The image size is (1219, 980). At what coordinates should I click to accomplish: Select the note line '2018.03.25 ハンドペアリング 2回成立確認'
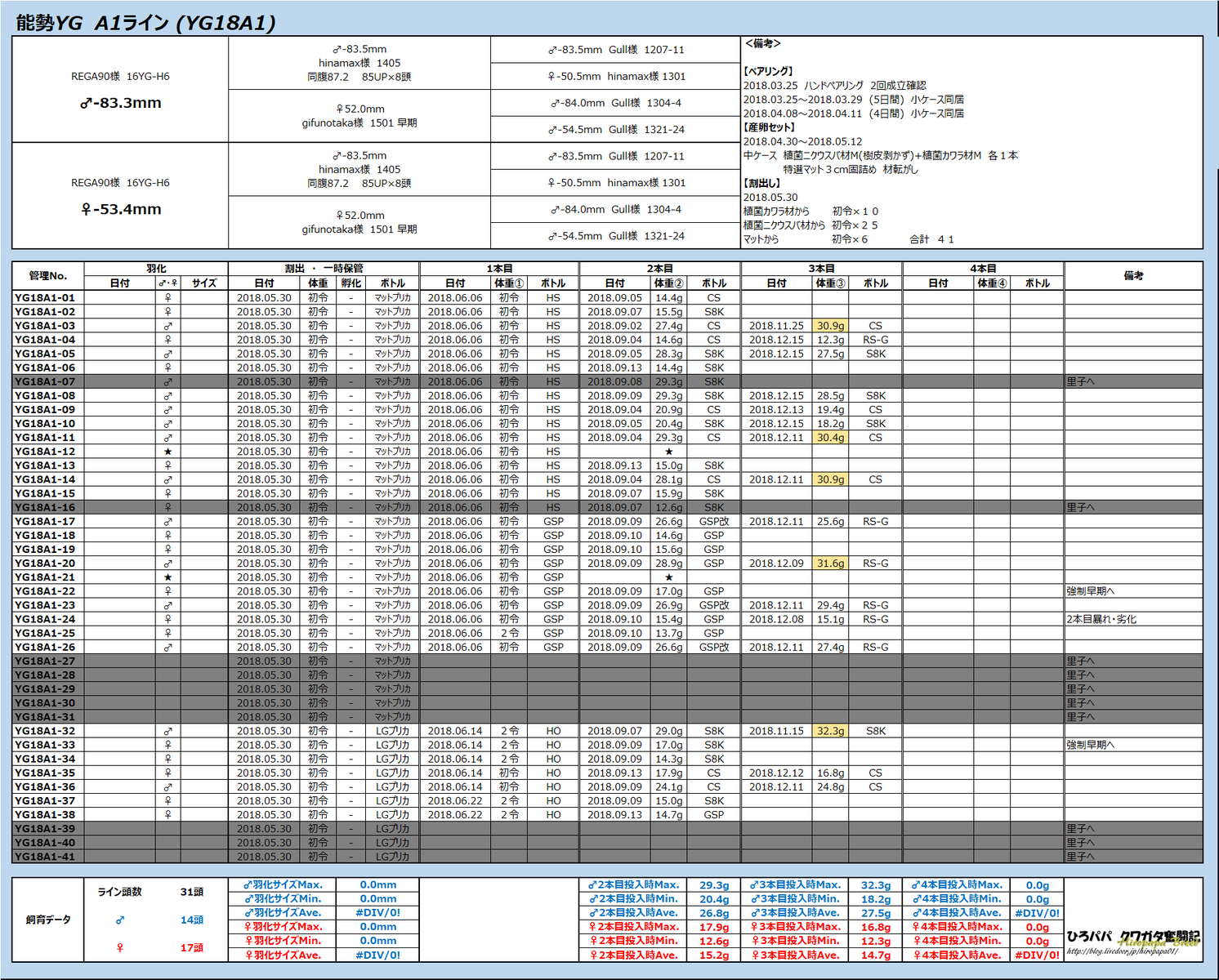click(x=834, y=85)
